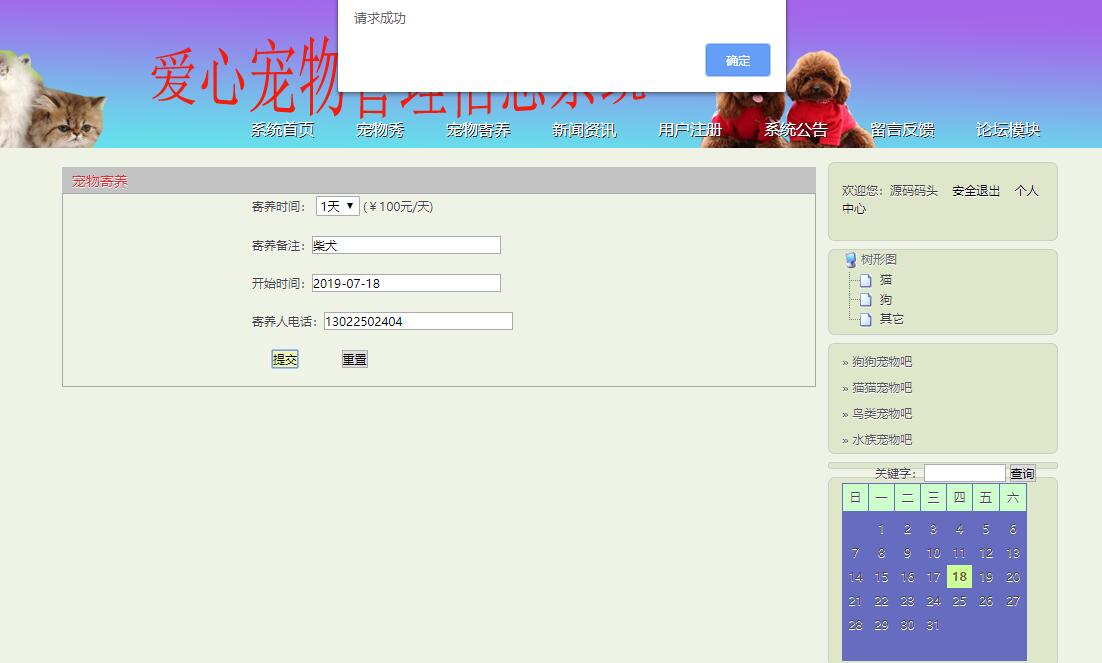The image size is (1102, 663).
Task: Select date 18 on the calendar
Action: [x=958, y=576]
